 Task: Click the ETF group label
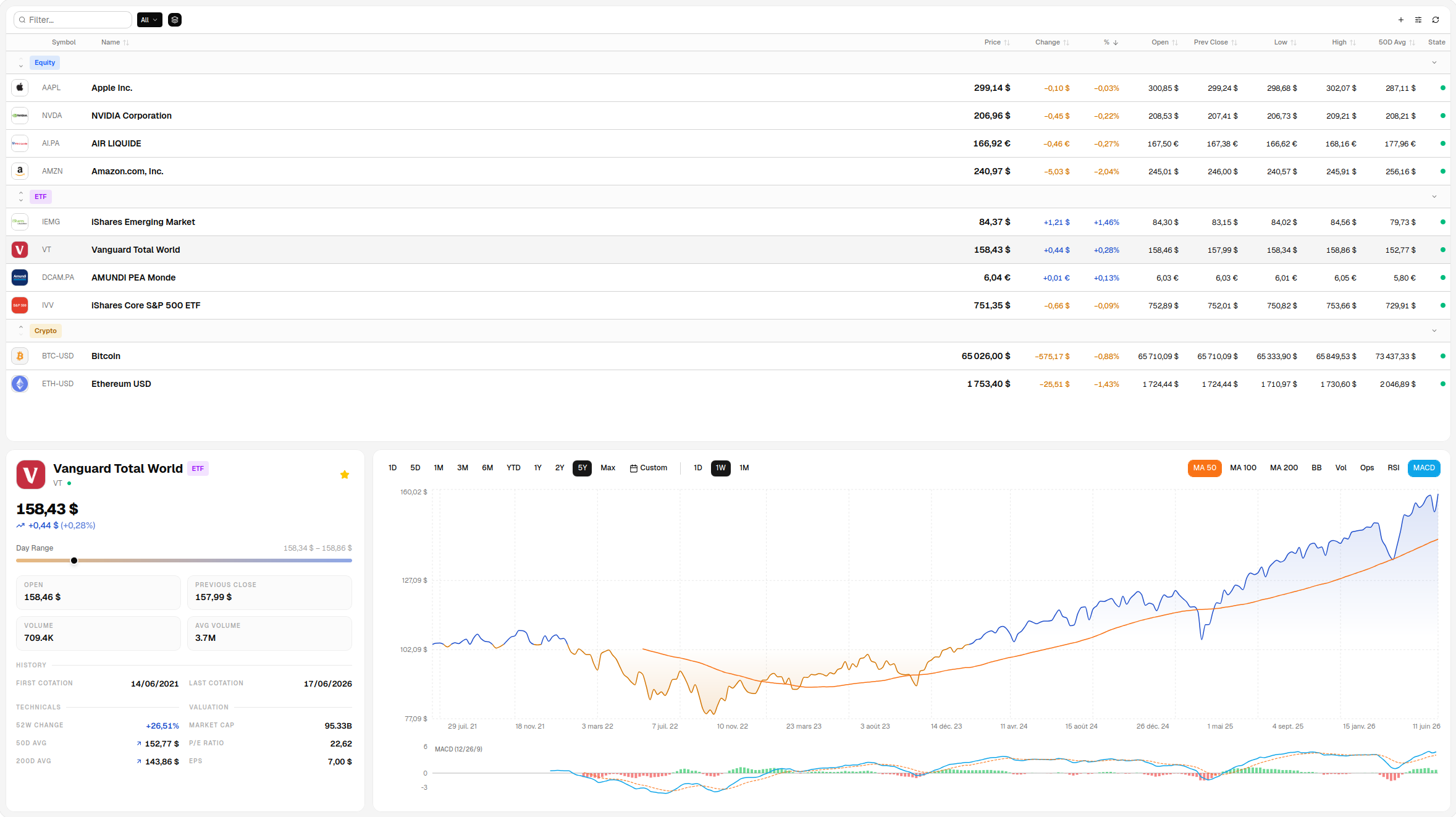tap(41, 197)
